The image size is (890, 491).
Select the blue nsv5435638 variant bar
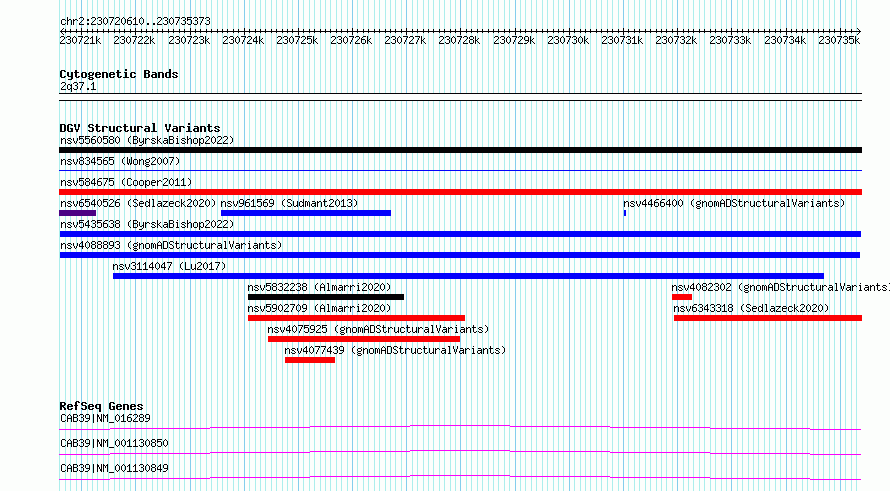coord(460,234)
